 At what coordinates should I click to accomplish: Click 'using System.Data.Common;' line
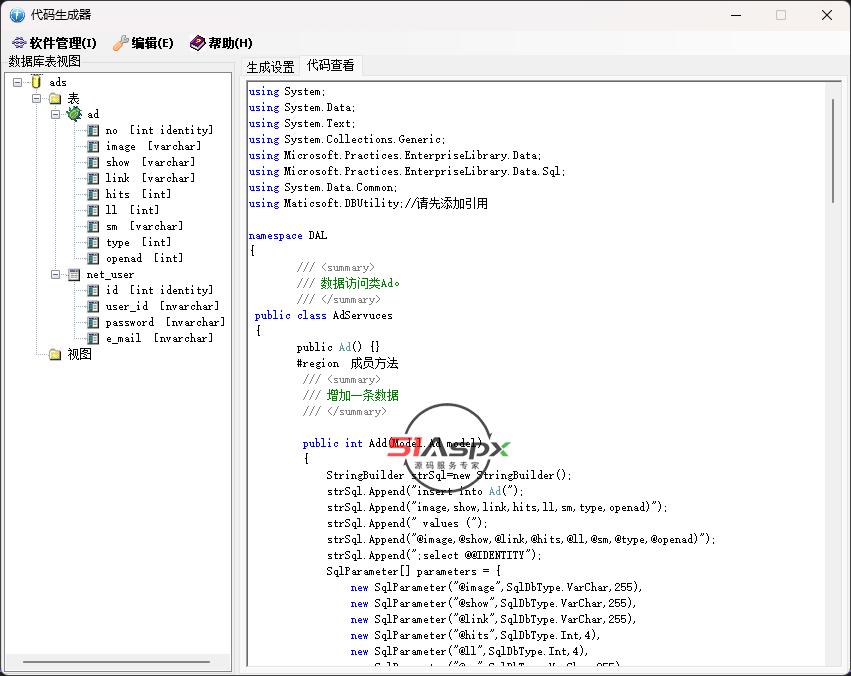(x=323, y=188)
